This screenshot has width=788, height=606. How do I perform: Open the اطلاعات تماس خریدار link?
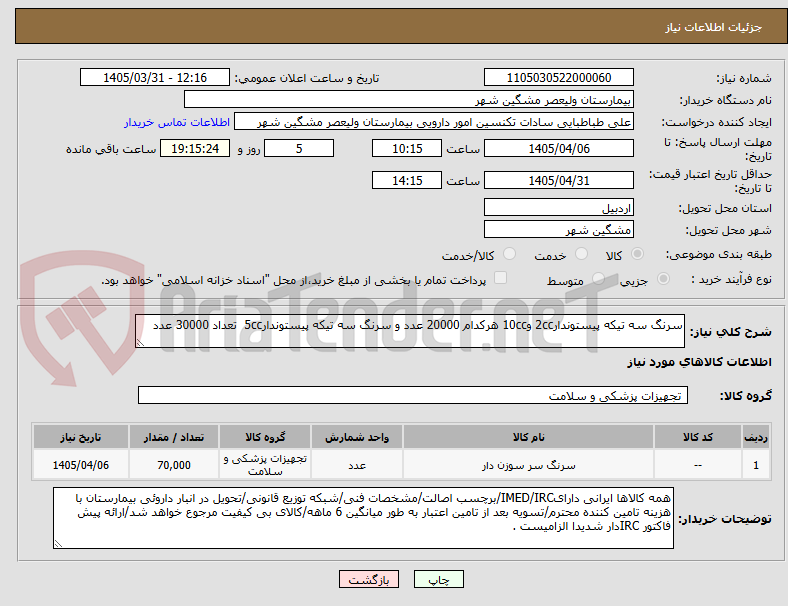click(177, 122)
